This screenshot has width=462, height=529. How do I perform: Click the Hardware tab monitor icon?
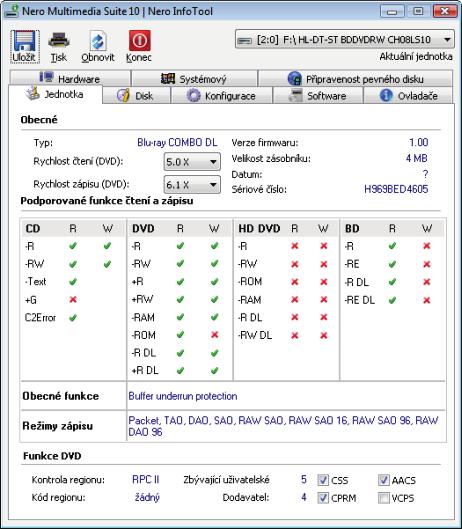point(46,77)
